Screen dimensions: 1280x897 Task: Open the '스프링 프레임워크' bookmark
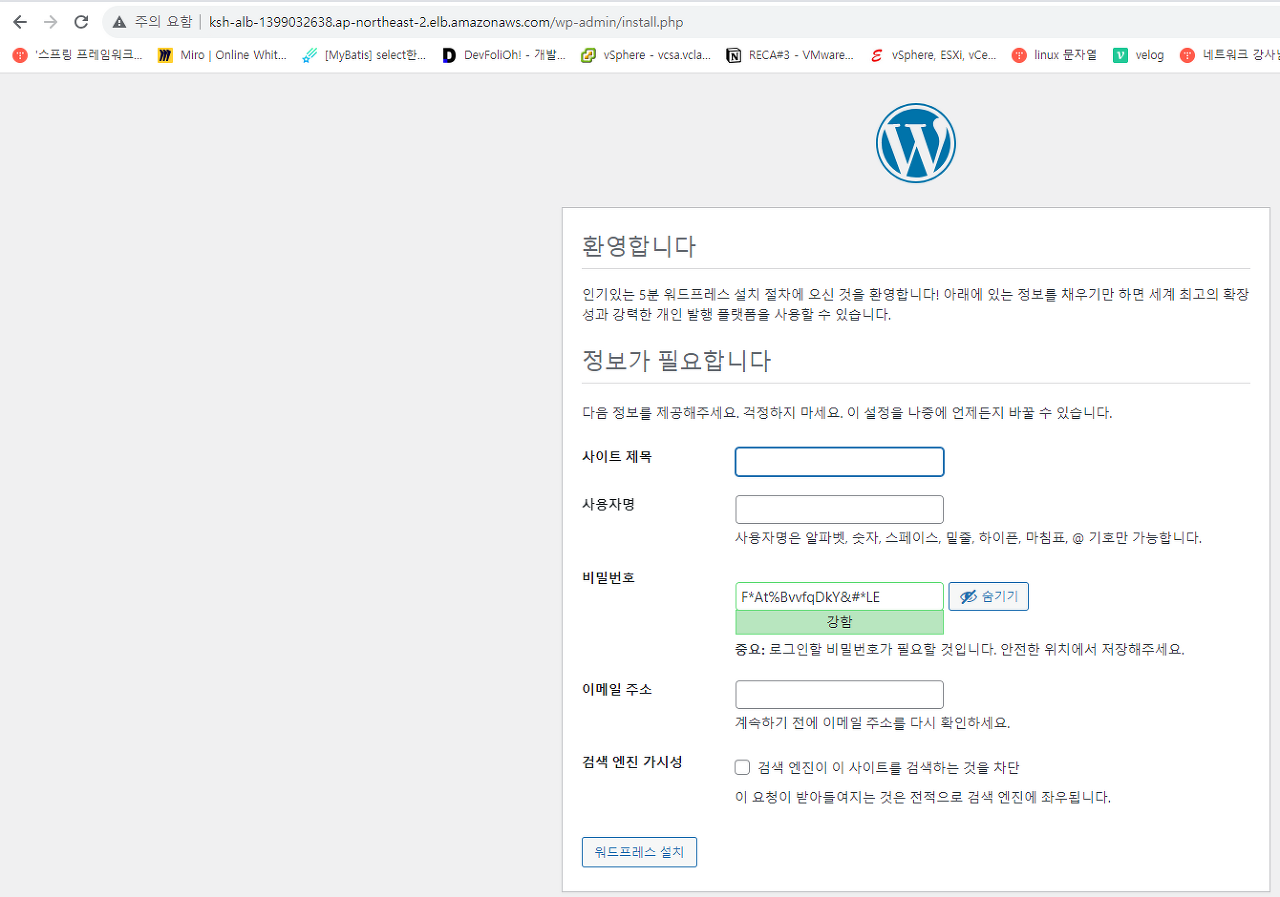(x=78, y=55)
